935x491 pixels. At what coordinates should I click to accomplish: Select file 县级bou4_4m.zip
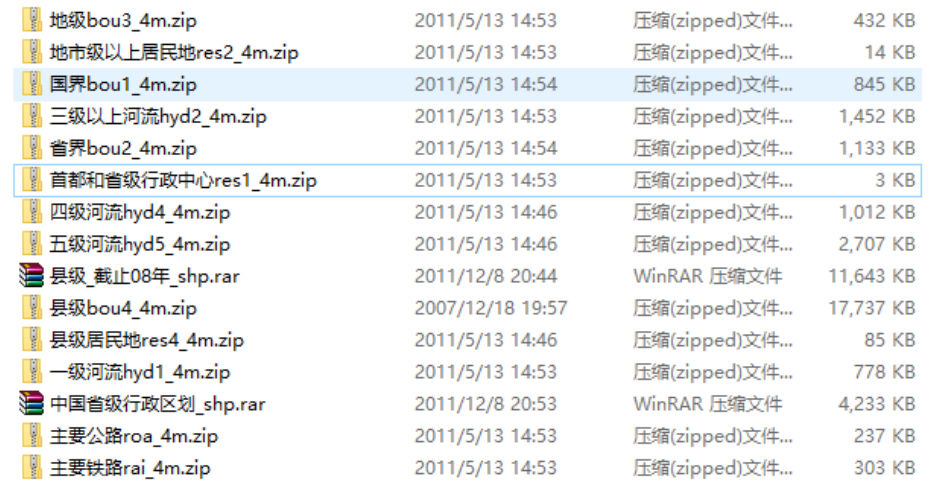[x=468, y=308]
